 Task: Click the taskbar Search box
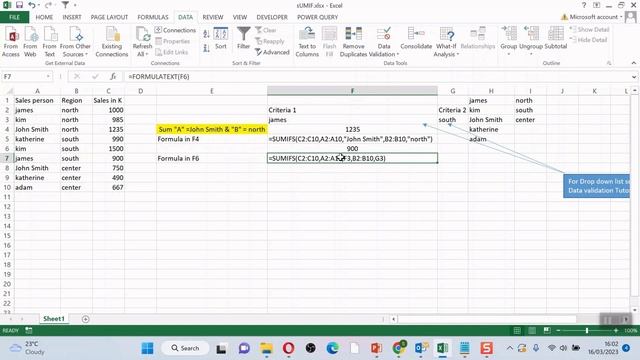(x=185, y=348)
